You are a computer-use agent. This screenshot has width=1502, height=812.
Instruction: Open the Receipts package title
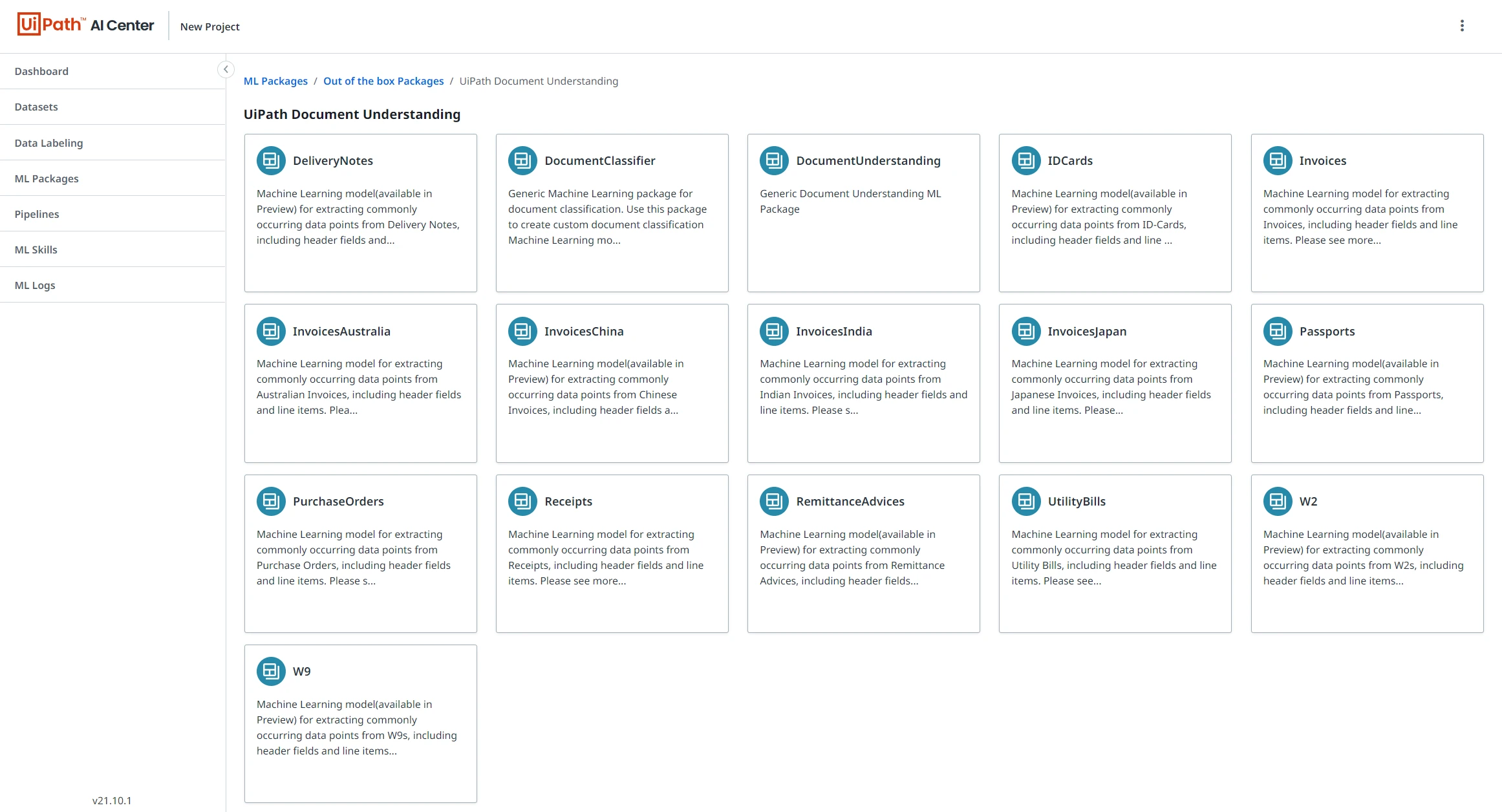click(568, 501)
